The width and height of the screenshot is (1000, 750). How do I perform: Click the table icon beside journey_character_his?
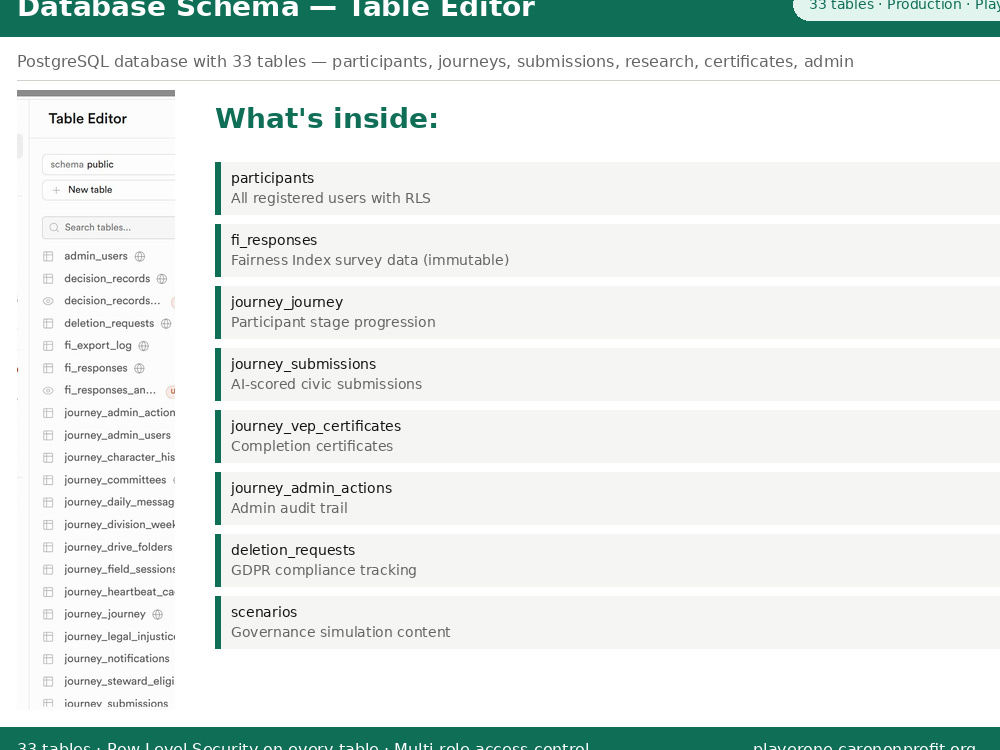(48, 457)
